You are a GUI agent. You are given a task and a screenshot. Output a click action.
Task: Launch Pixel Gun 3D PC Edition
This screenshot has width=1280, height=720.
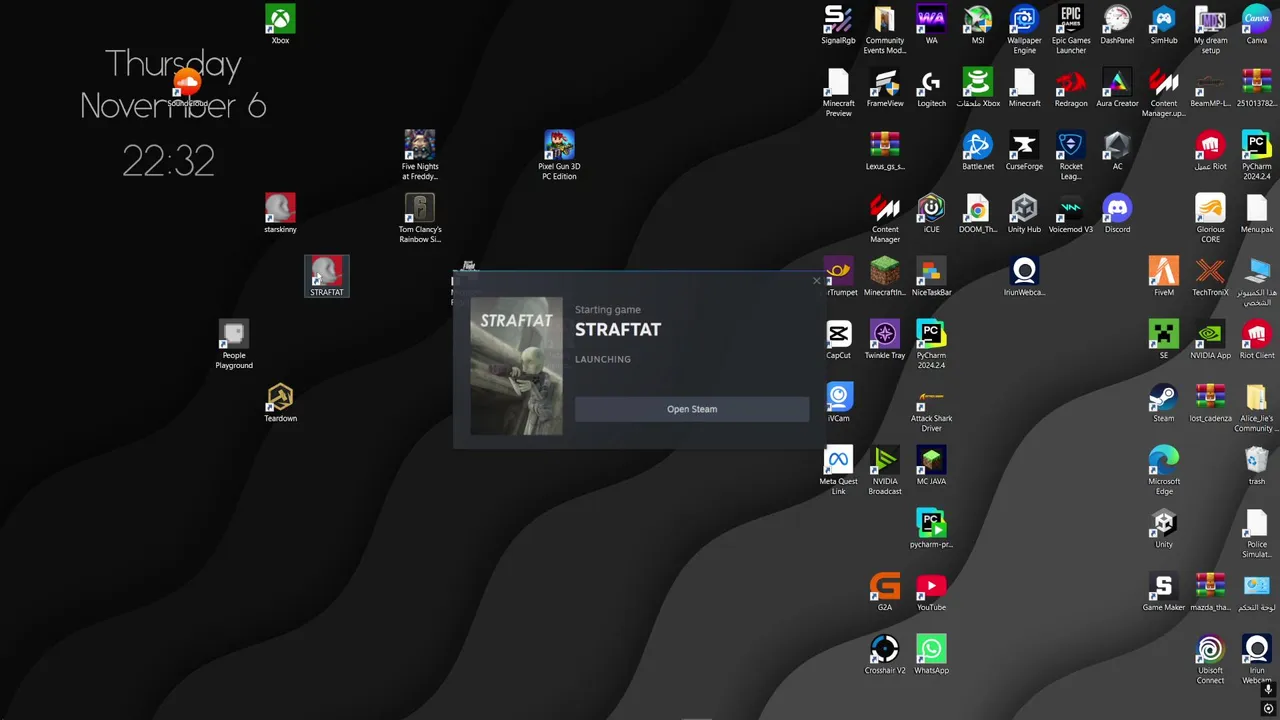click(x=559, y=154)
